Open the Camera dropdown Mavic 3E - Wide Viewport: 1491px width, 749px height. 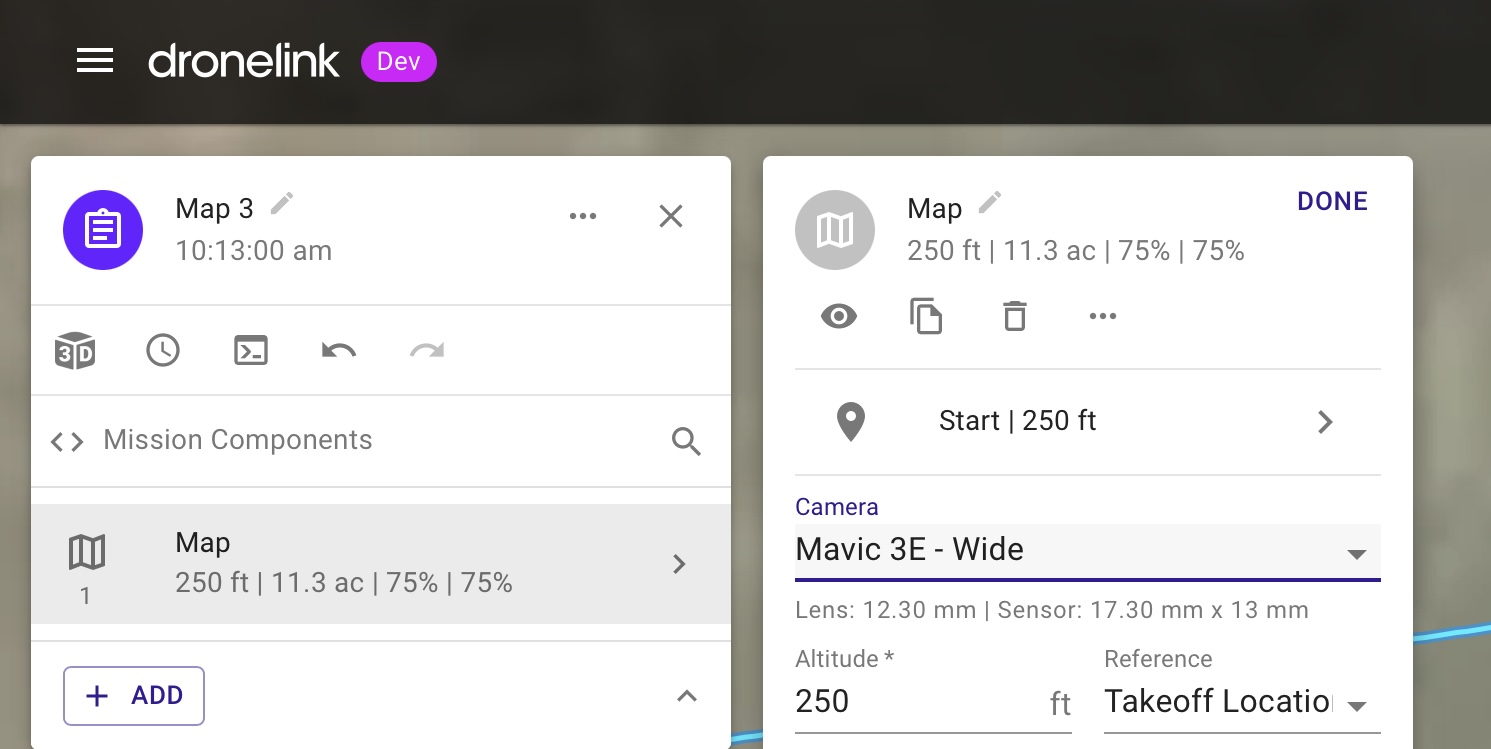(x=1087, y=551)
